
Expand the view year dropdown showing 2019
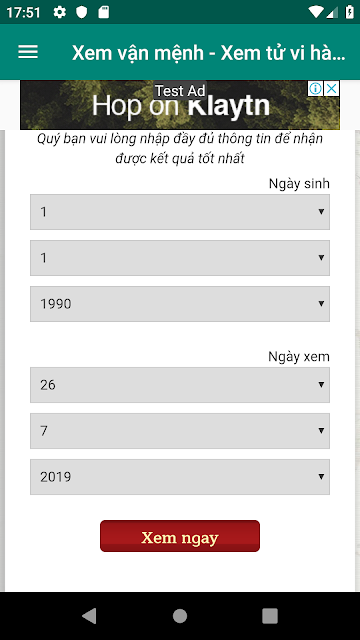click(180, 477)
